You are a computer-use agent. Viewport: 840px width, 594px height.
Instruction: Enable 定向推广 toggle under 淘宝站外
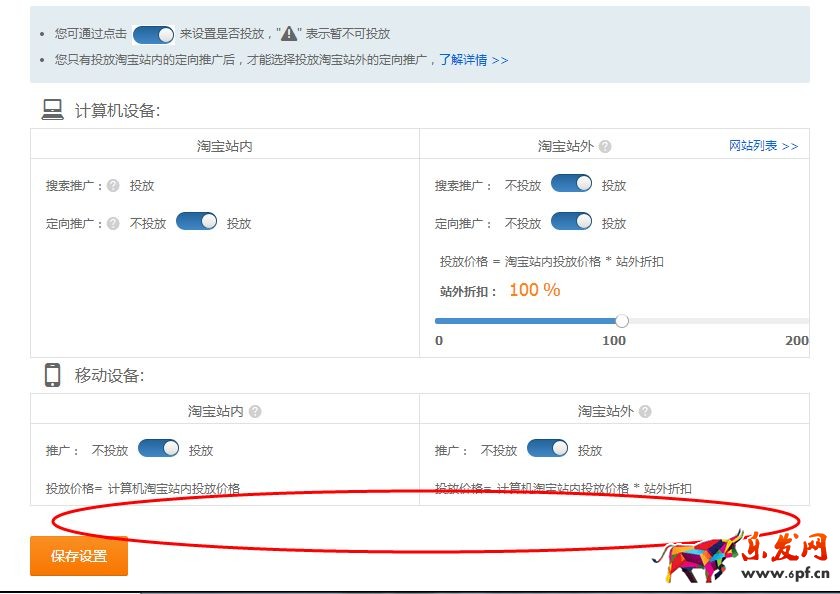coord(570,222)
